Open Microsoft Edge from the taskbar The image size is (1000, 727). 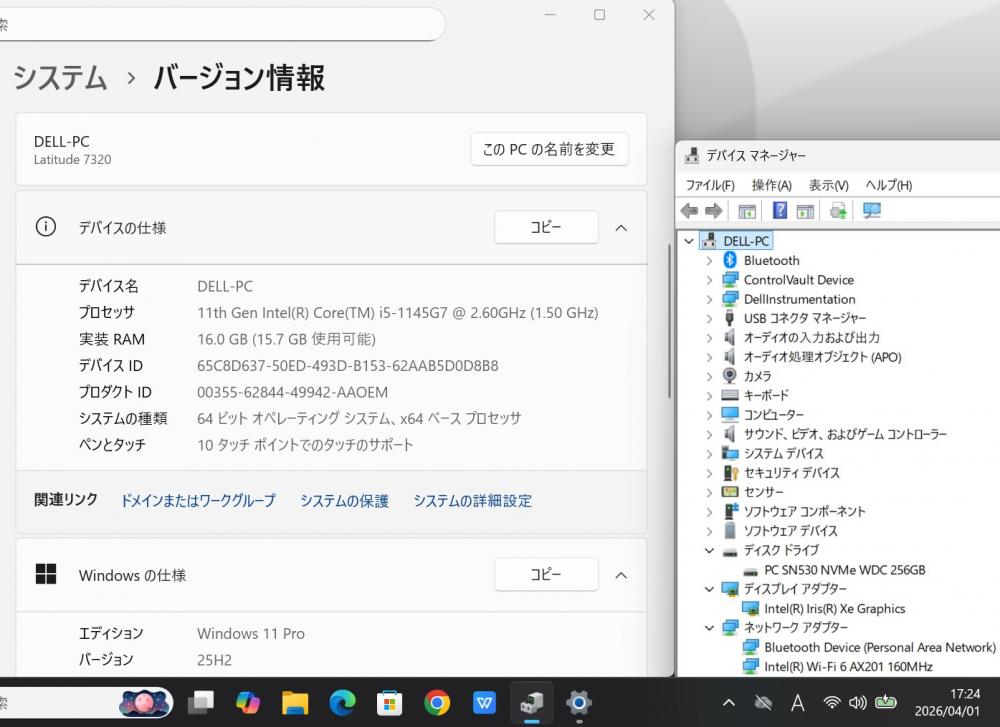(342, 703)
